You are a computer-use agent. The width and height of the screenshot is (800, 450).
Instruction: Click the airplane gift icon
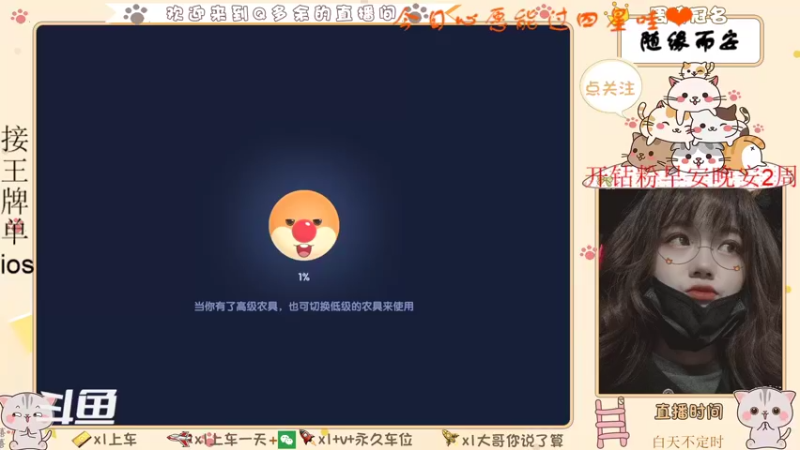(x=180, y=438)
